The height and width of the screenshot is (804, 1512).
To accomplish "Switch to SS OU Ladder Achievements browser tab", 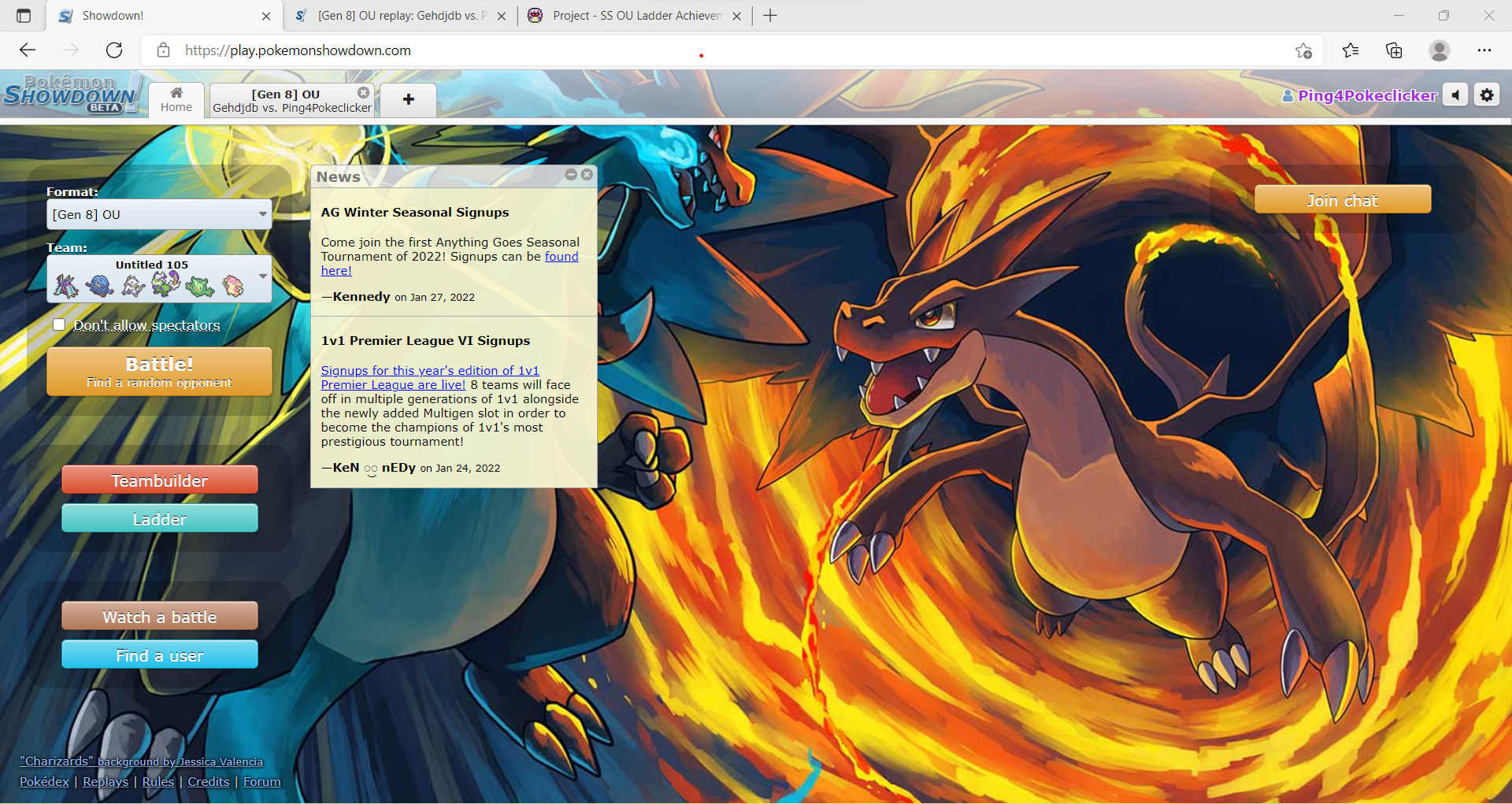I will coord(636,16).
